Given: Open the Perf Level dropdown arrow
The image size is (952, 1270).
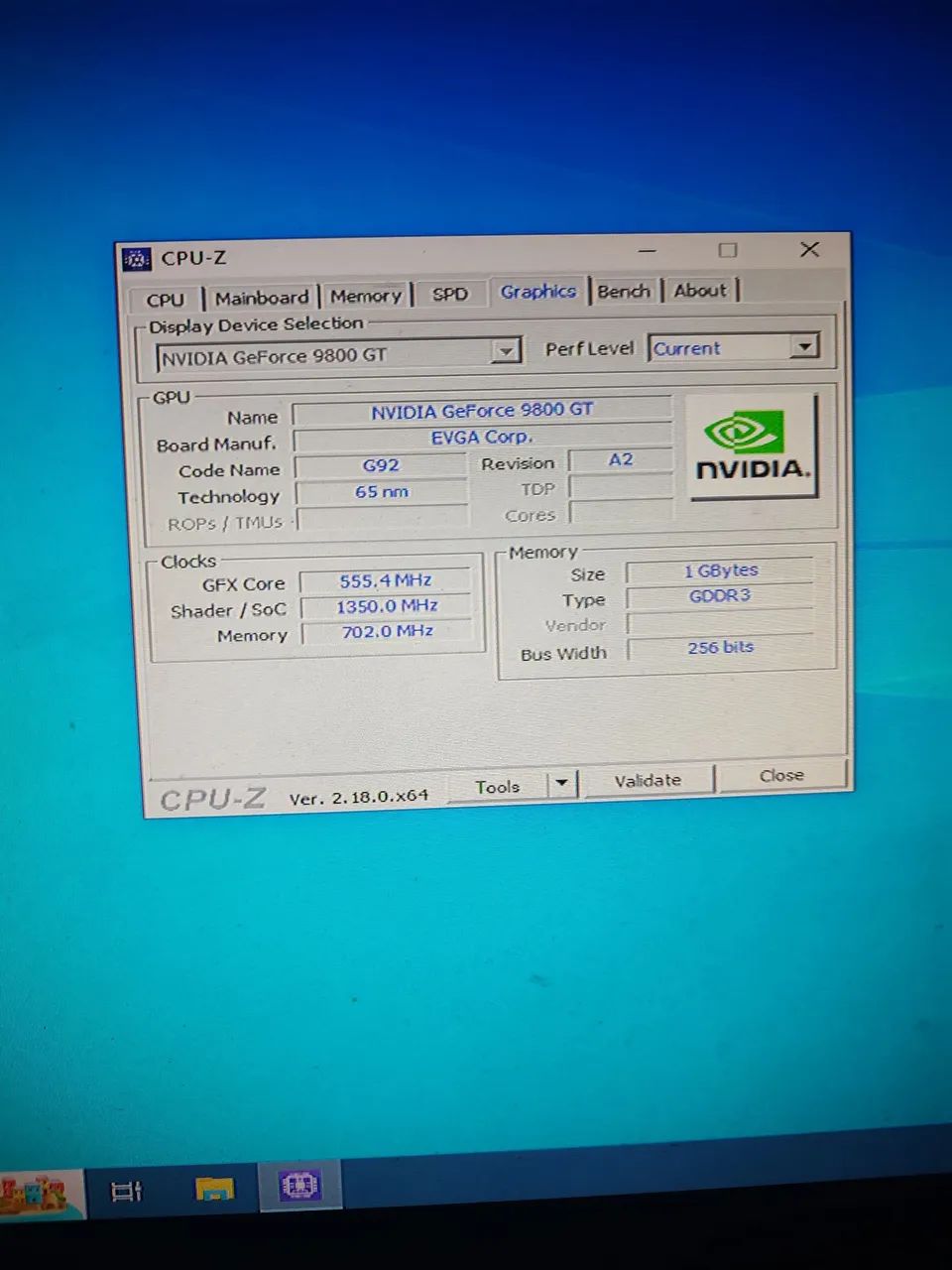Looking at the screenshot, I should [x=804, y=345].
